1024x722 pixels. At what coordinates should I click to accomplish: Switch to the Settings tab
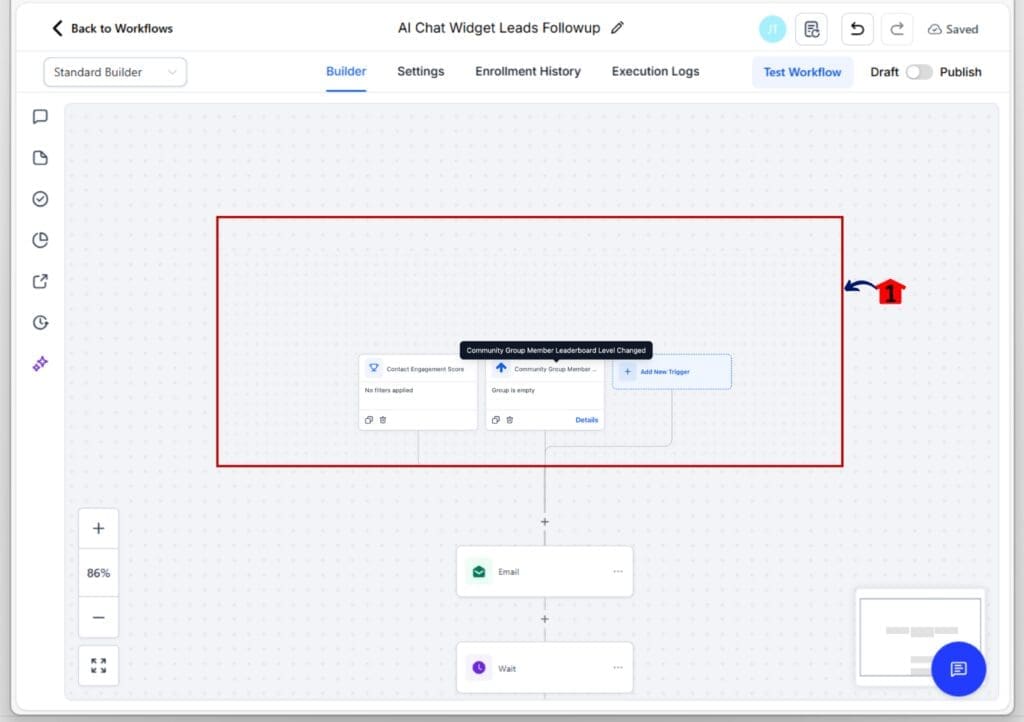(x=420, y=71)
